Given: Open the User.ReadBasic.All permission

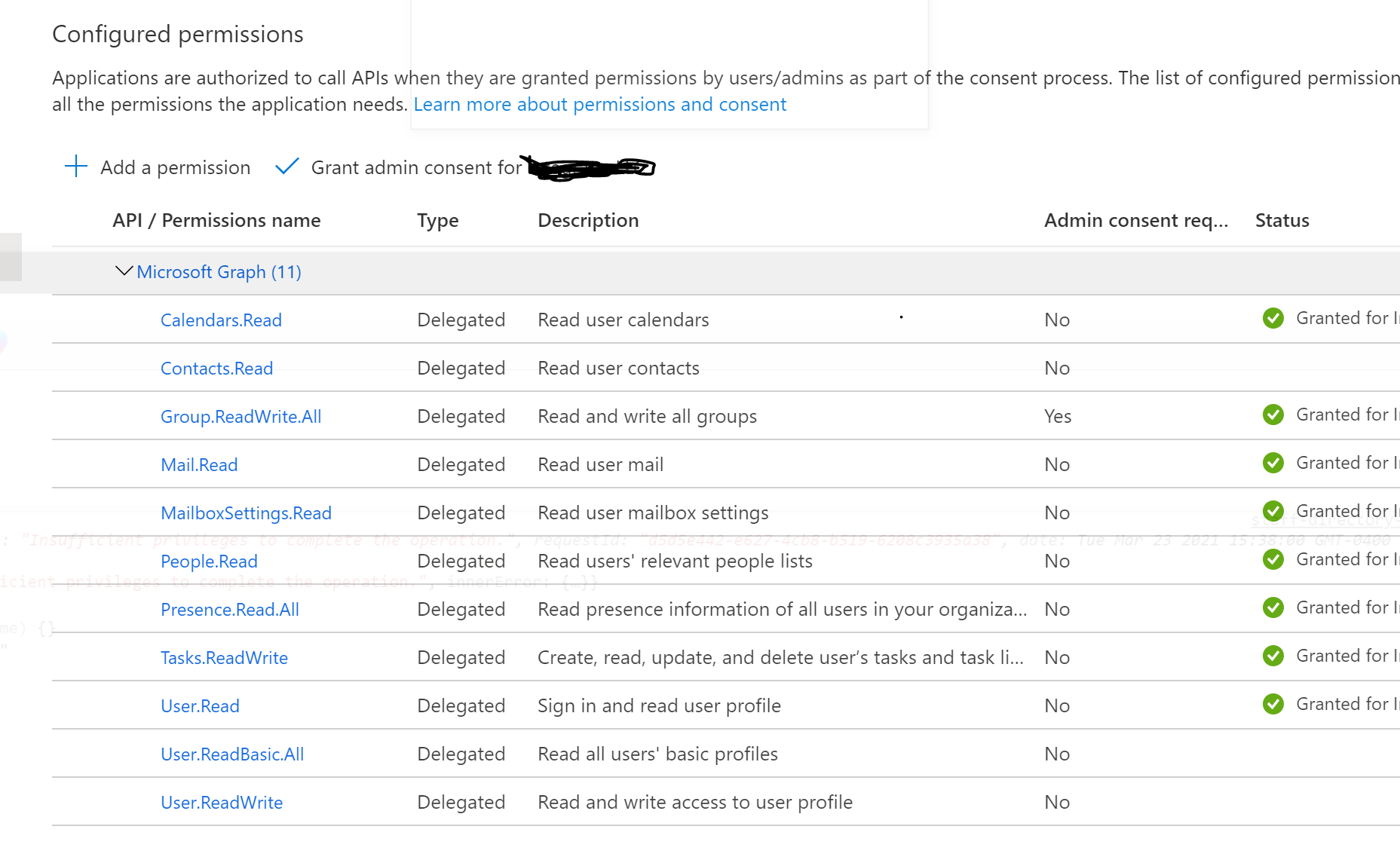Looking at the screenshot, I should coord(232,754).
